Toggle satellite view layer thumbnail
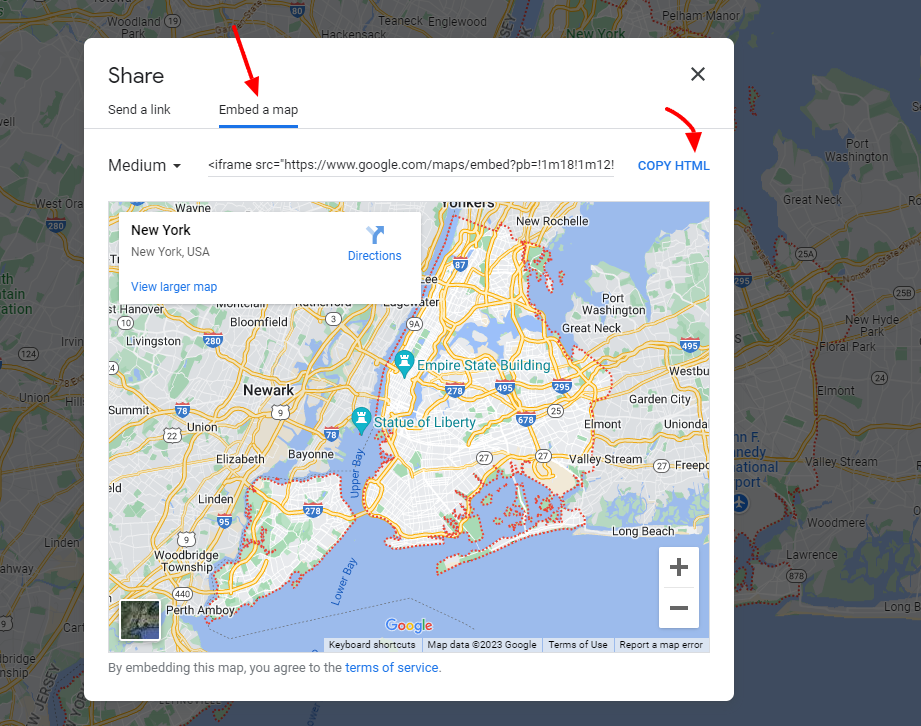Screen dimensions: 921x726 click(140, 619)
